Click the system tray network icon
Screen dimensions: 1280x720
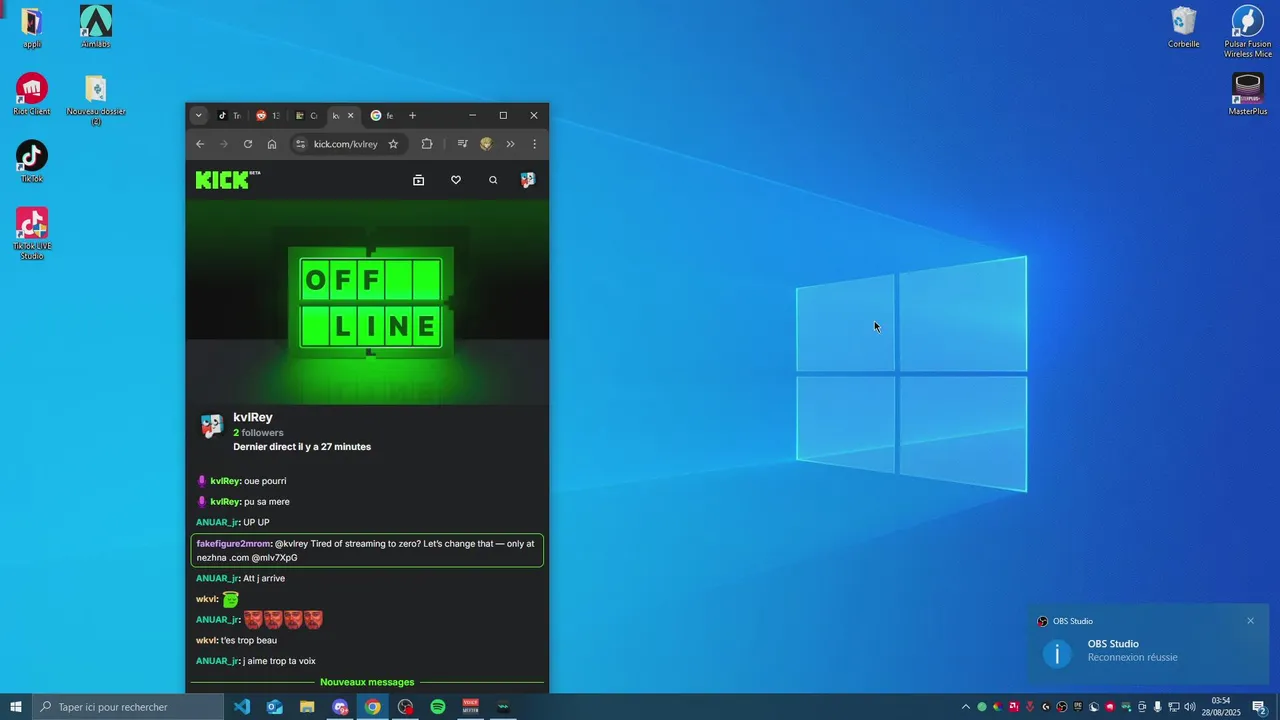click(x=1174, y=707)
